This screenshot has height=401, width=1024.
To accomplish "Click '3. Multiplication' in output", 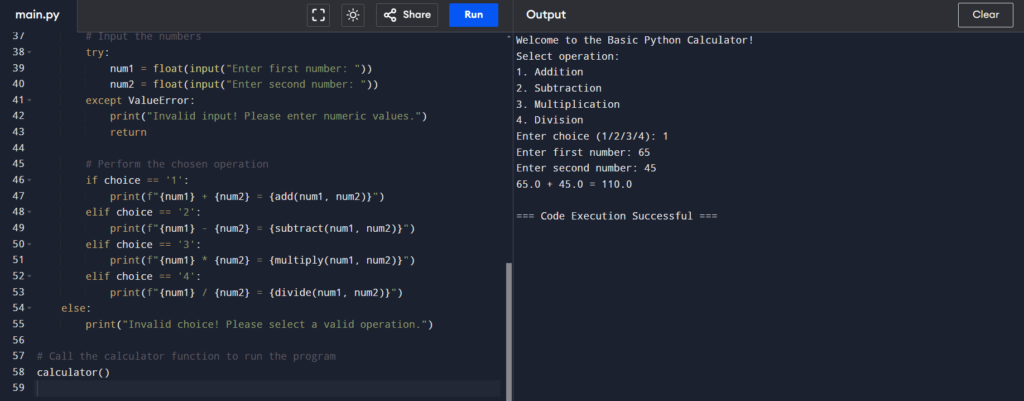I will tap(568, 104).
